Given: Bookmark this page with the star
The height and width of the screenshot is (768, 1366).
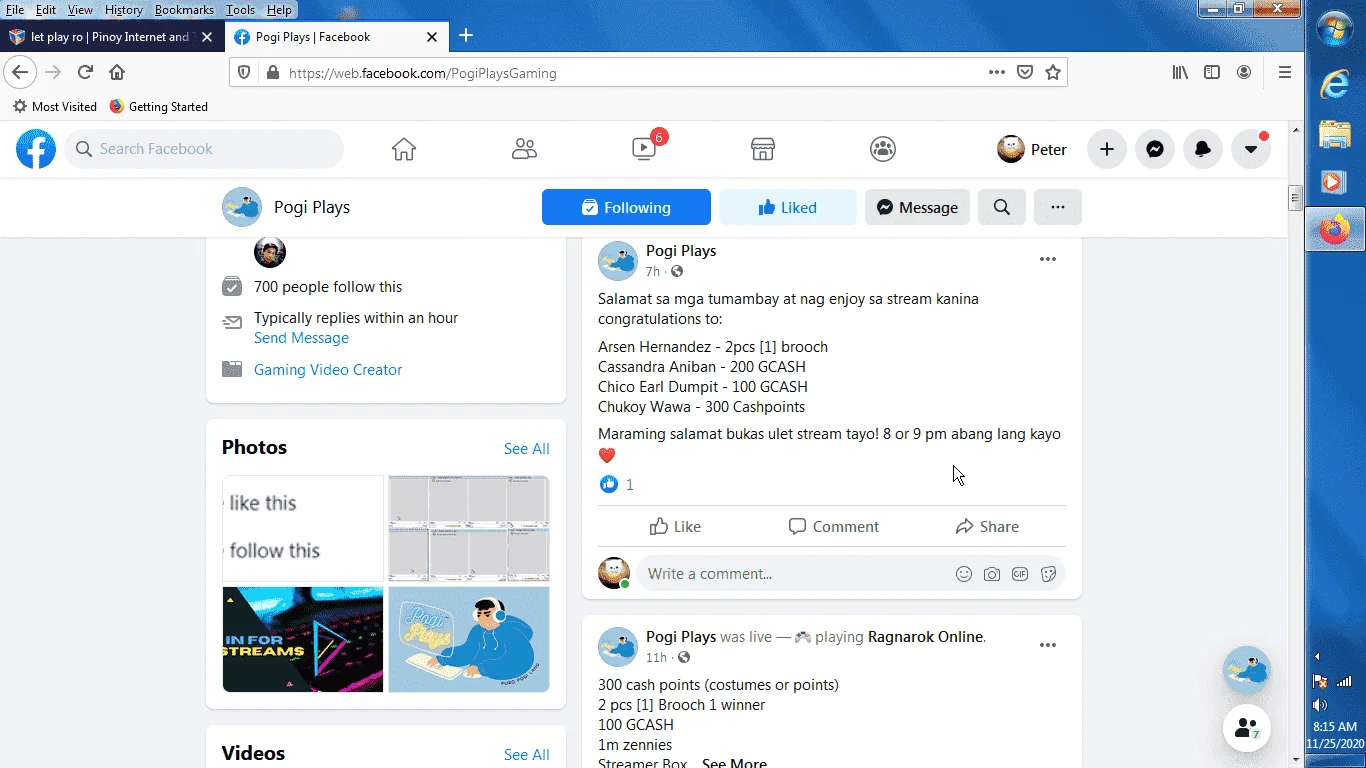Looking at the screenshot, I should pyautogui.click(x=1052, y=72).
